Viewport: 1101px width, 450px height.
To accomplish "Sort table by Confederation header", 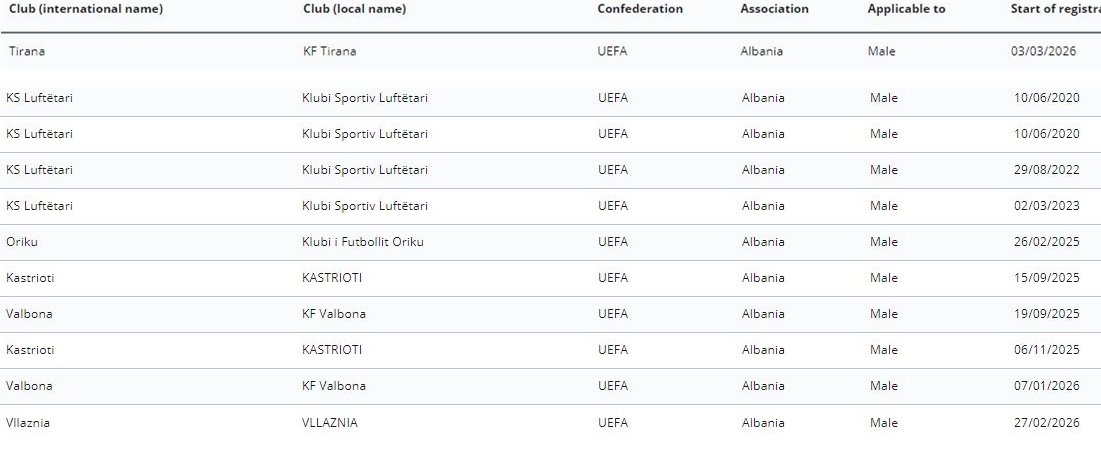I will point(640,9).
